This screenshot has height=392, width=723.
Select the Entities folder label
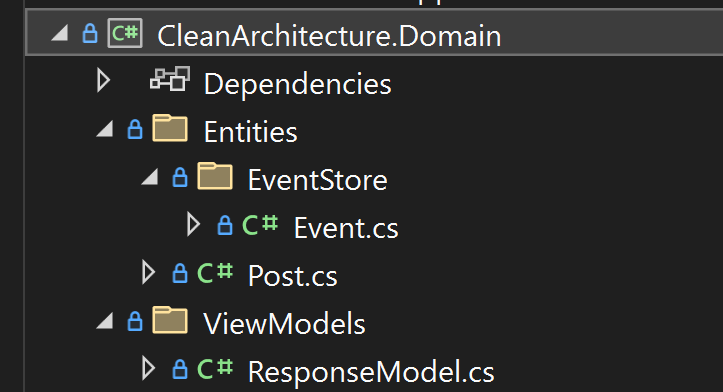click(250, 132)
